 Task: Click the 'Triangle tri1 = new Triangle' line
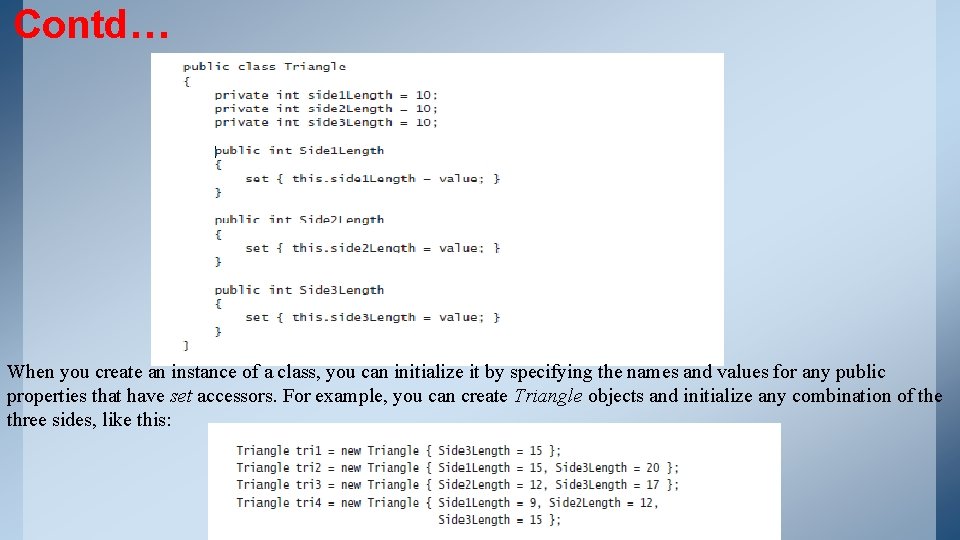(399, 451)
